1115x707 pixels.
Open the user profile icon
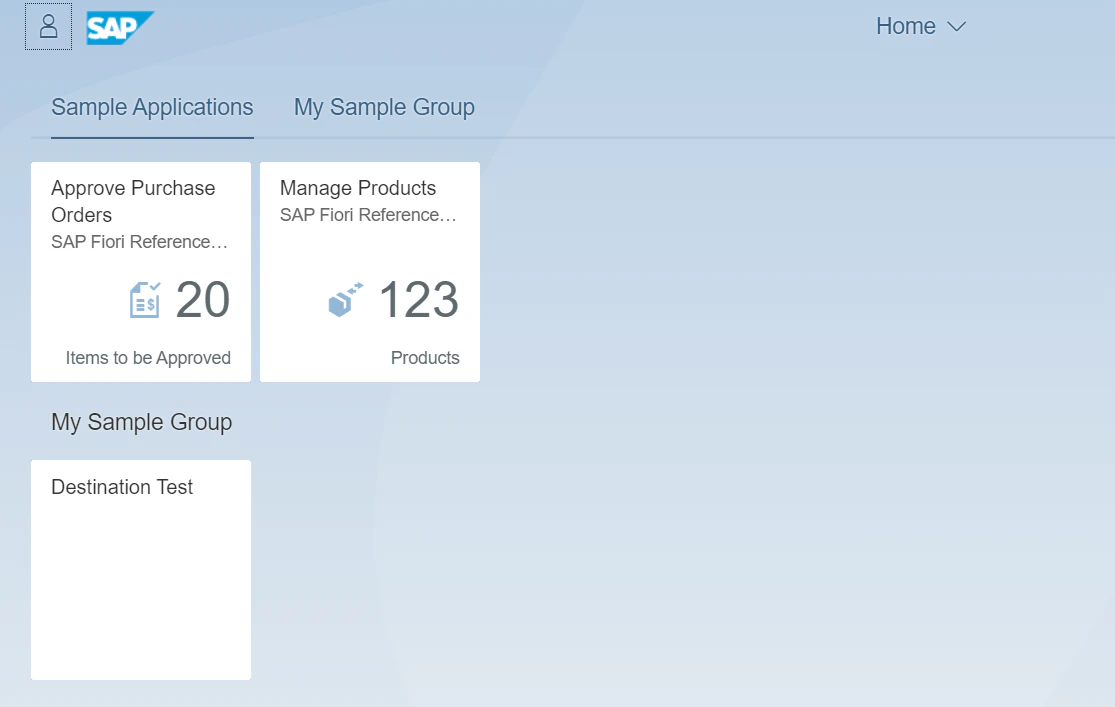48,27
